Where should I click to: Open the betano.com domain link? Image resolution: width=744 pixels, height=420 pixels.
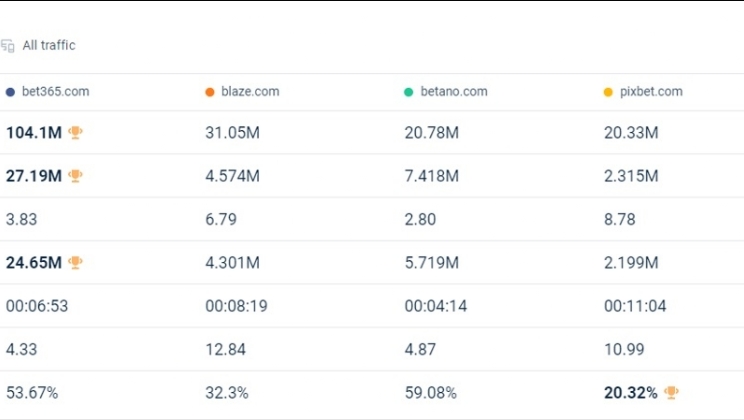click(x=454, y=92)
